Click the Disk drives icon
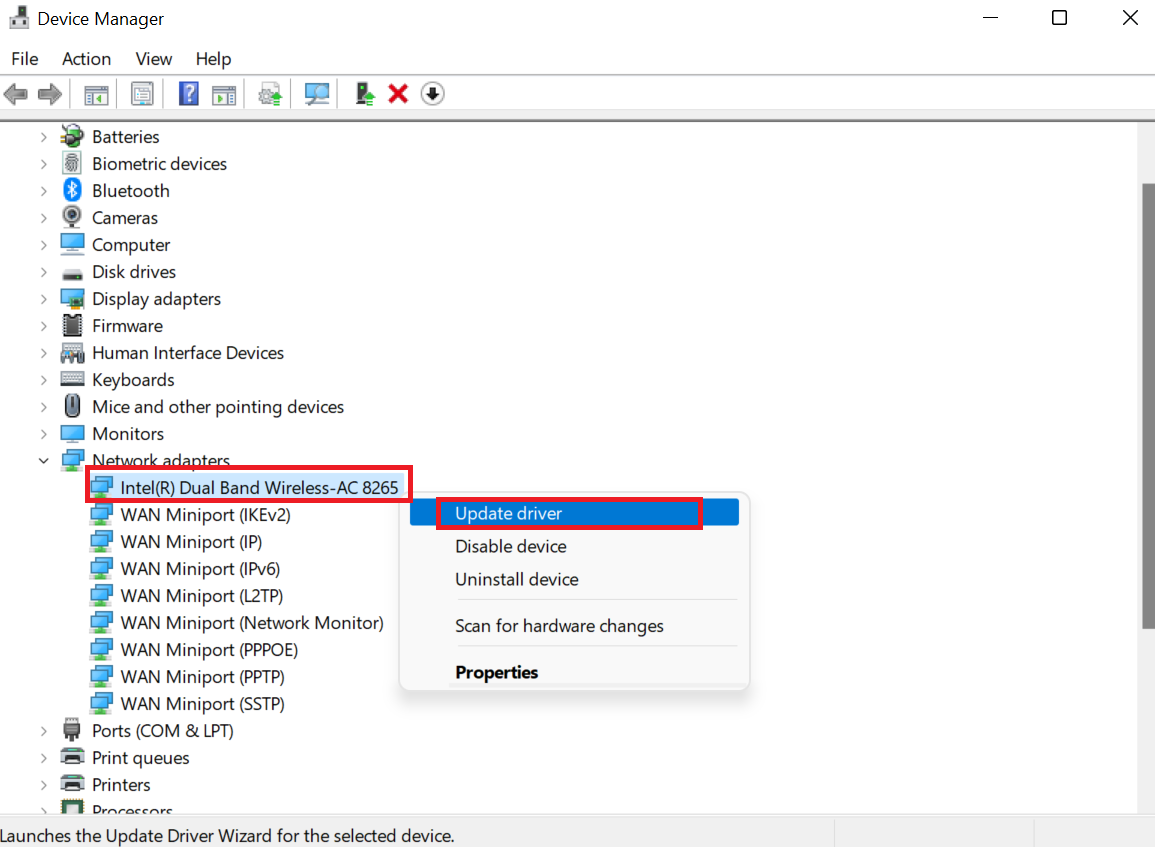1155x847 pixels. [x=72, y=274]
